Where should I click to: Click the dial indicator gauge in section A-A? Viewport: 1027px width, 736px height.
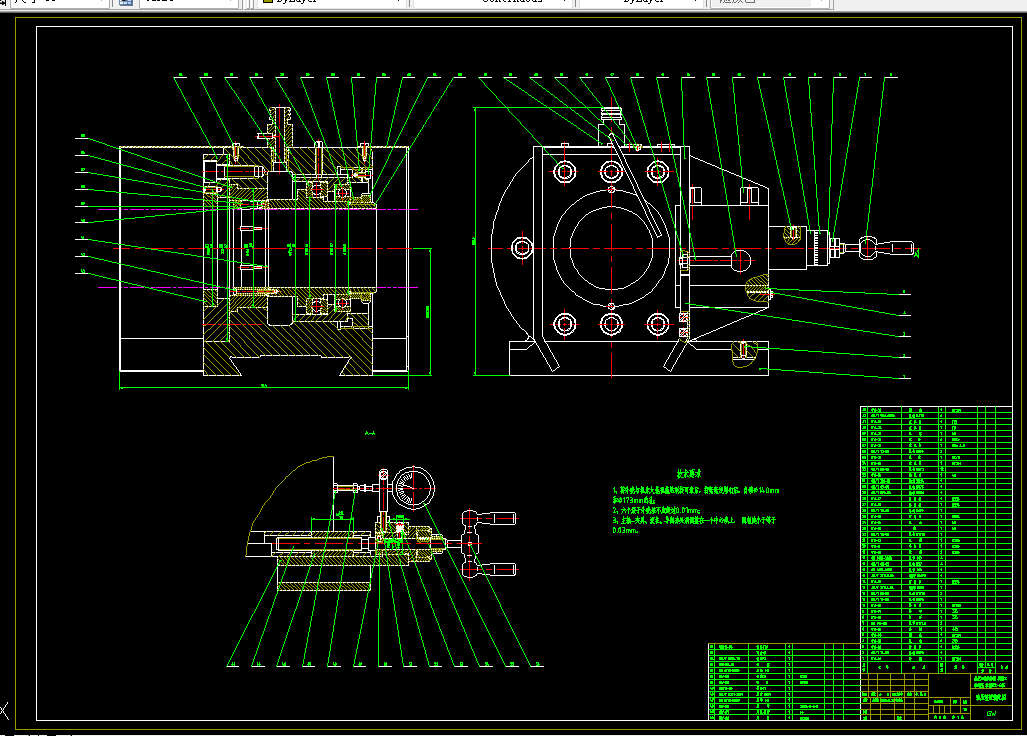pyautogui.click(x=414, y=487)
